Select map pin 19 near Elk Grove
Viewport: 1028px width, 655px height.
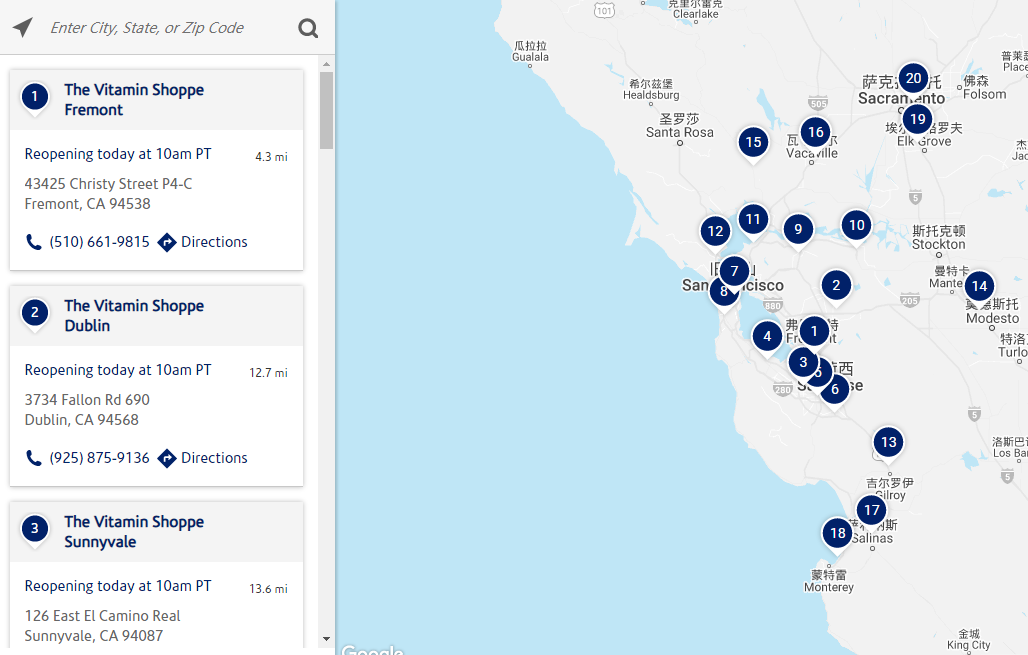point(917,120)
